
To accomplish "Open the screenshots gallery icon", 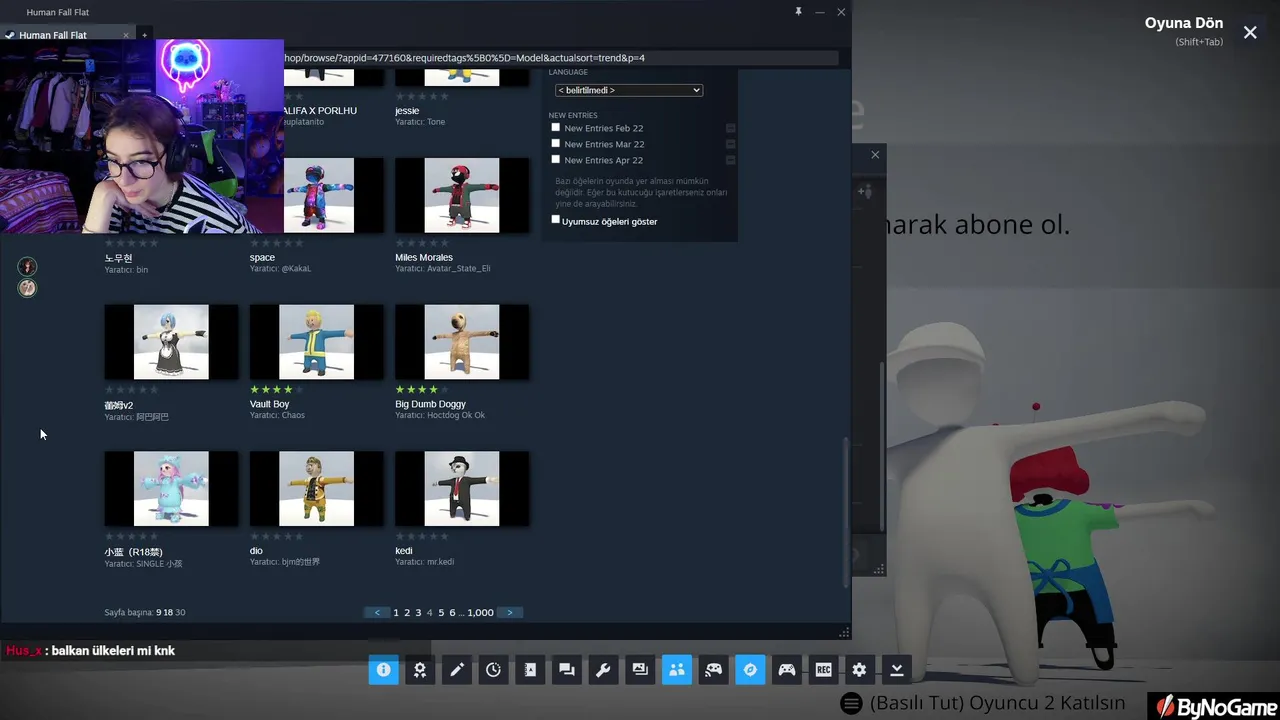I will 640,670.
